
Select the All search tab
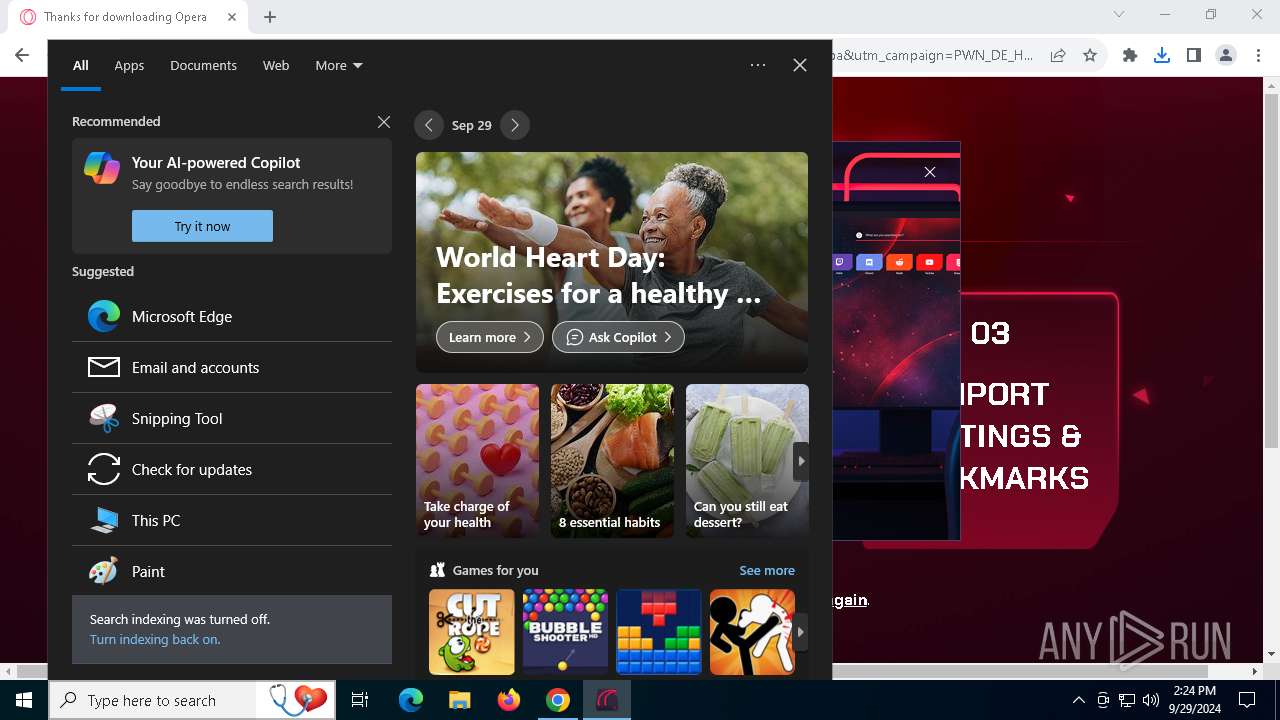(x=81, y=65)
